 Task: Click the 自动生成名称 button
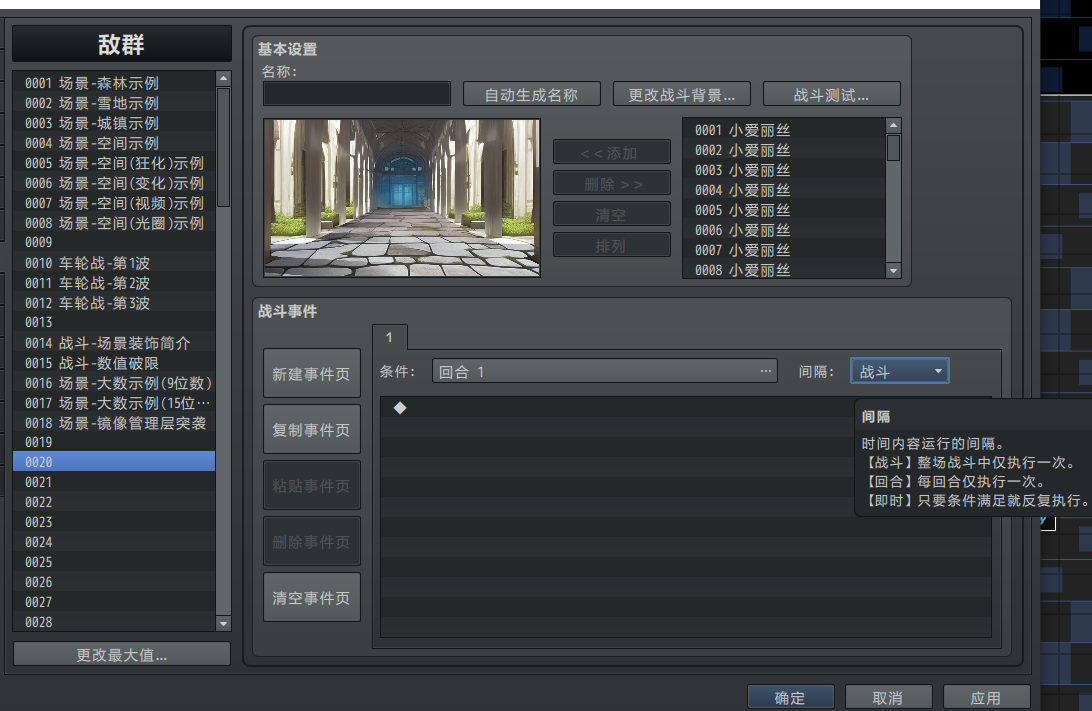[x=531, y=95]
